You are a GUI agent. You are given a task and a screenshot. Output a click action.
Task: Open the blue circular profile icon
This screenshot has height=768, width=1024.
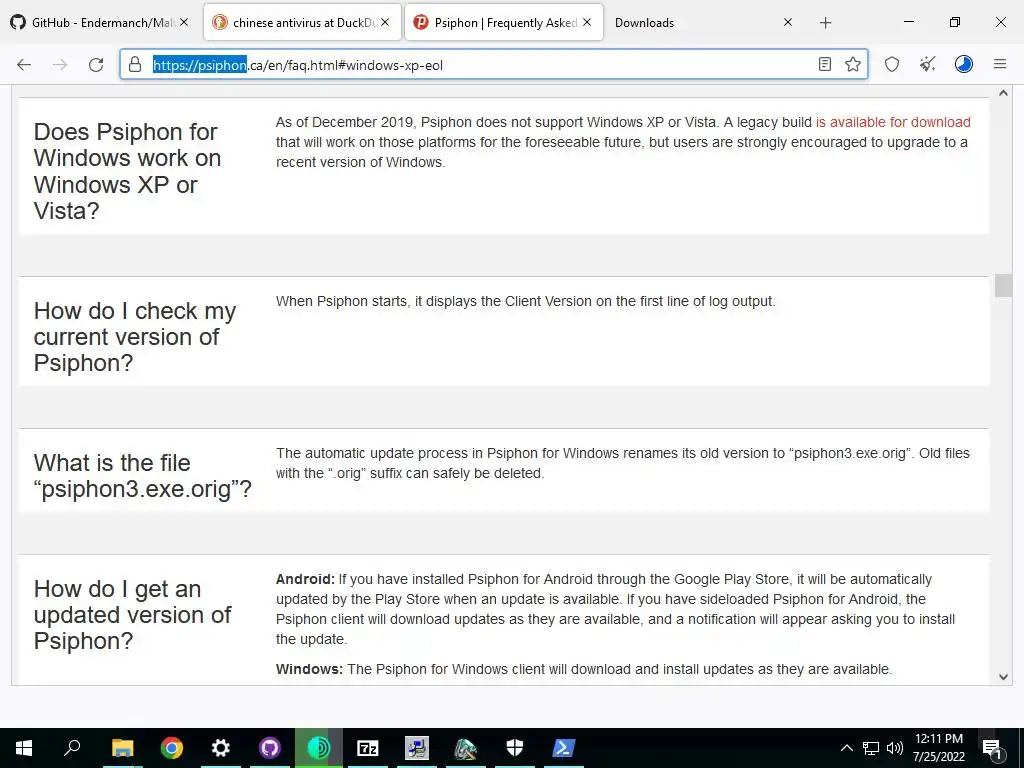pos(963,64)
